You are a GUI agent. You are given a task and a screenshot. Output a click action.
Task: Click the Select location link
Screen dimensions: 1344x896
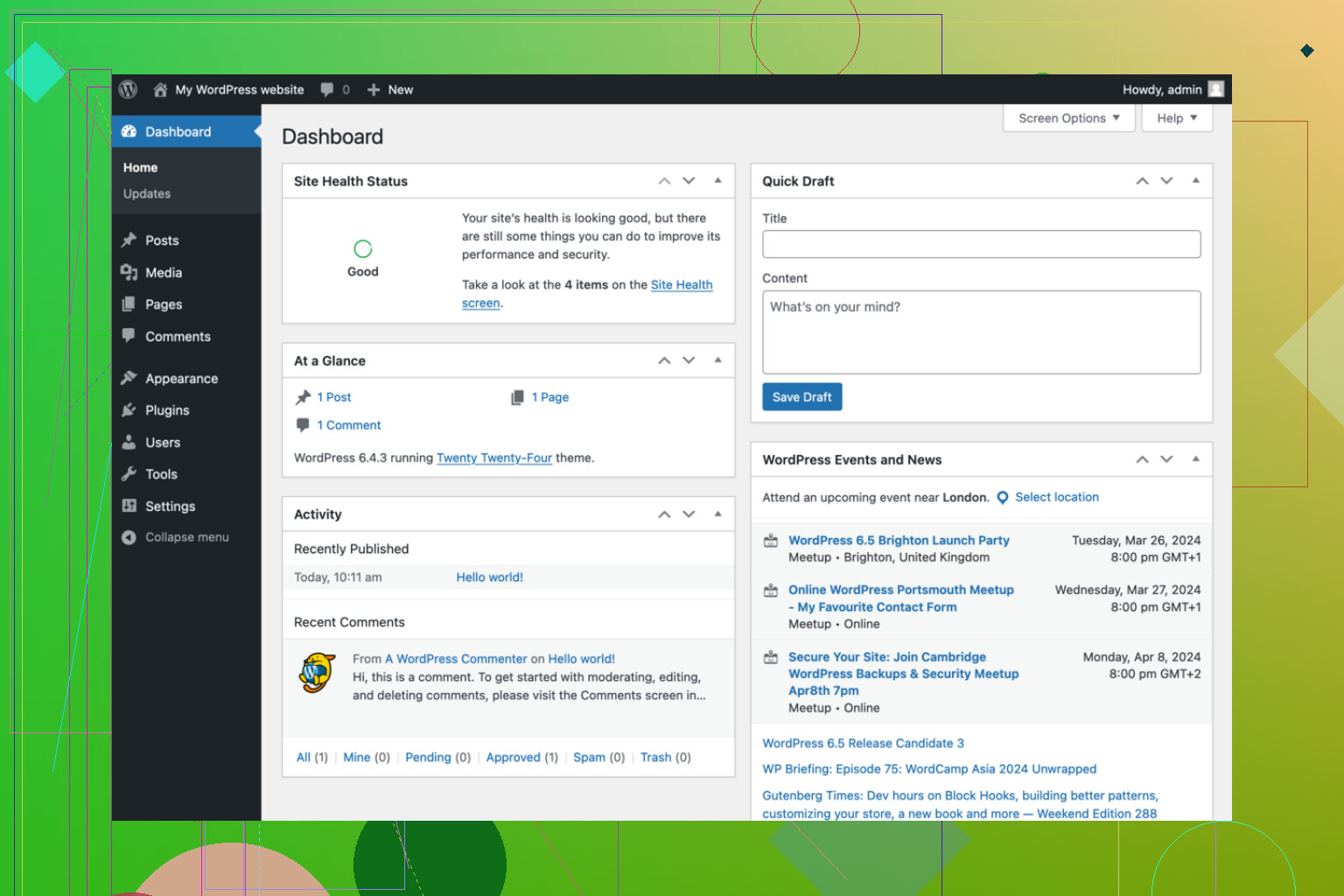[x=1056, y=497]
